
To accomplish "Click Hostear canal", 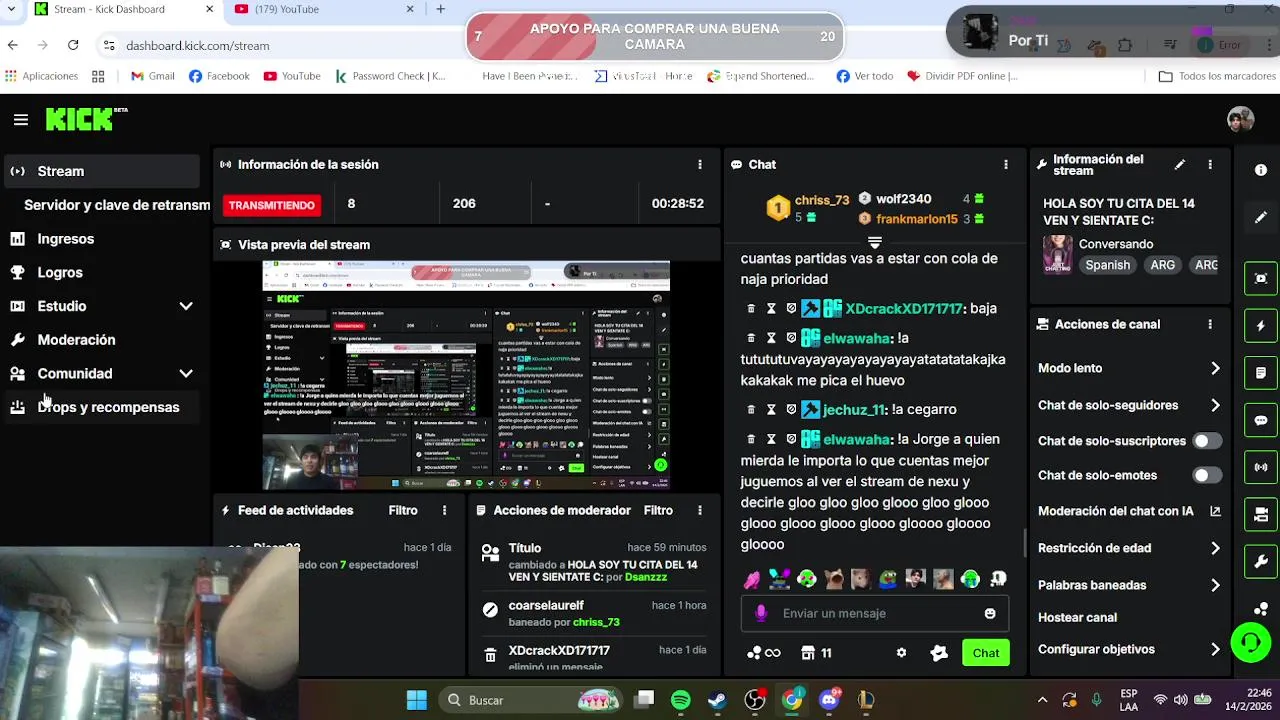I will click(x=1077, y=618).
